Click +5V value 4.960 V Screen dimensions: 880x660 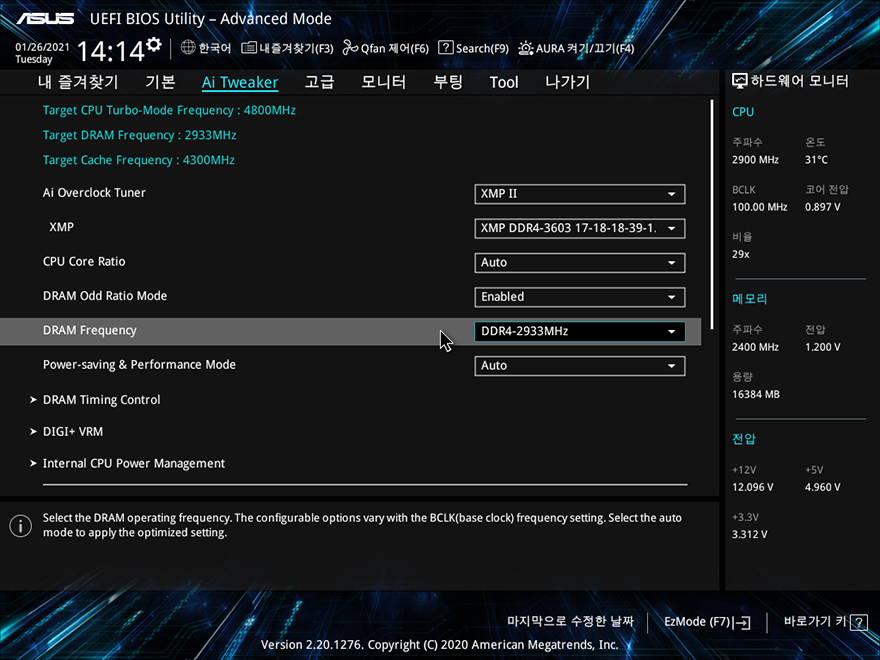click(823, 487)
